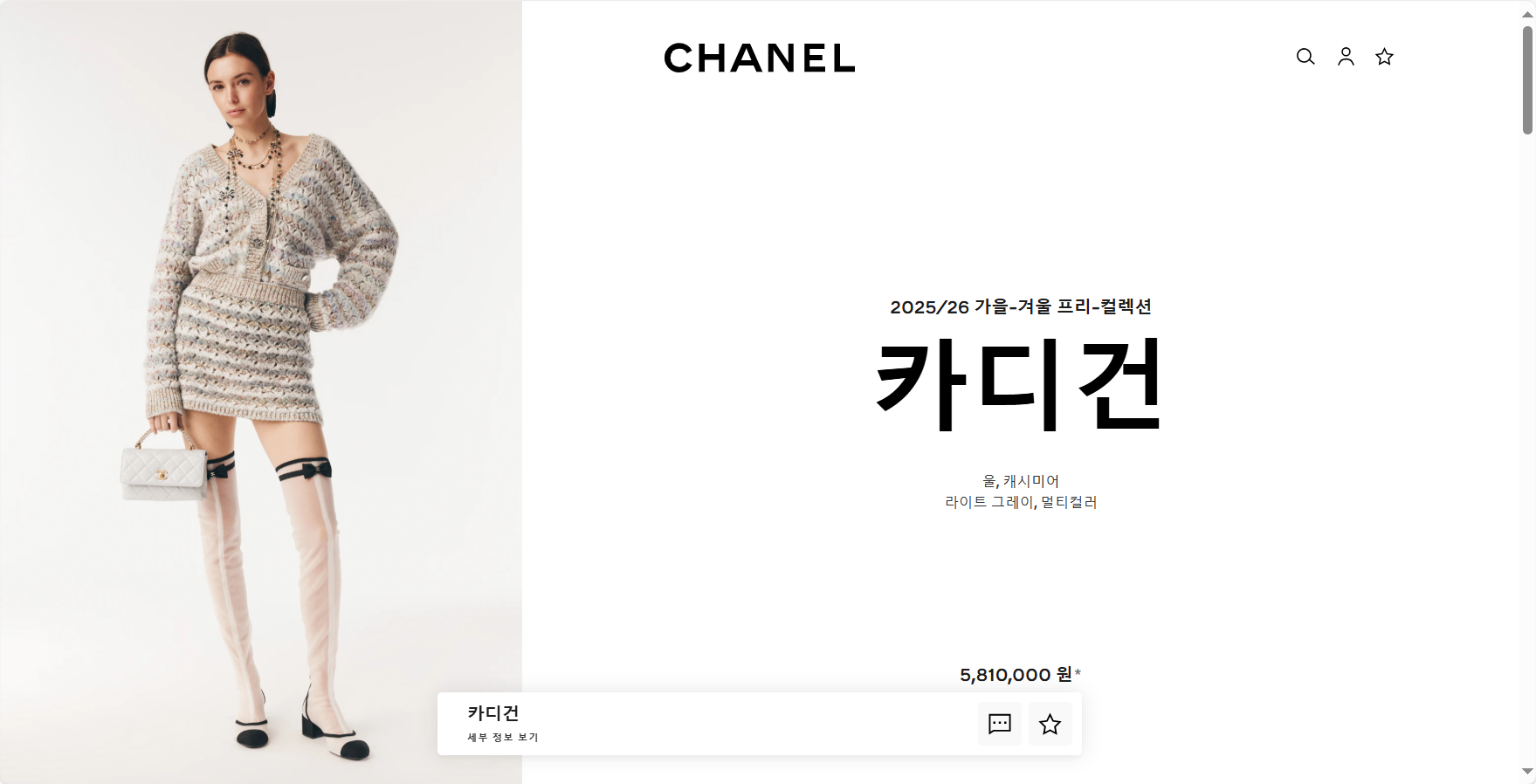The image size is (1536, 784).
Task: Click the scrollbar down arrow
Action: pos(1527,771)
